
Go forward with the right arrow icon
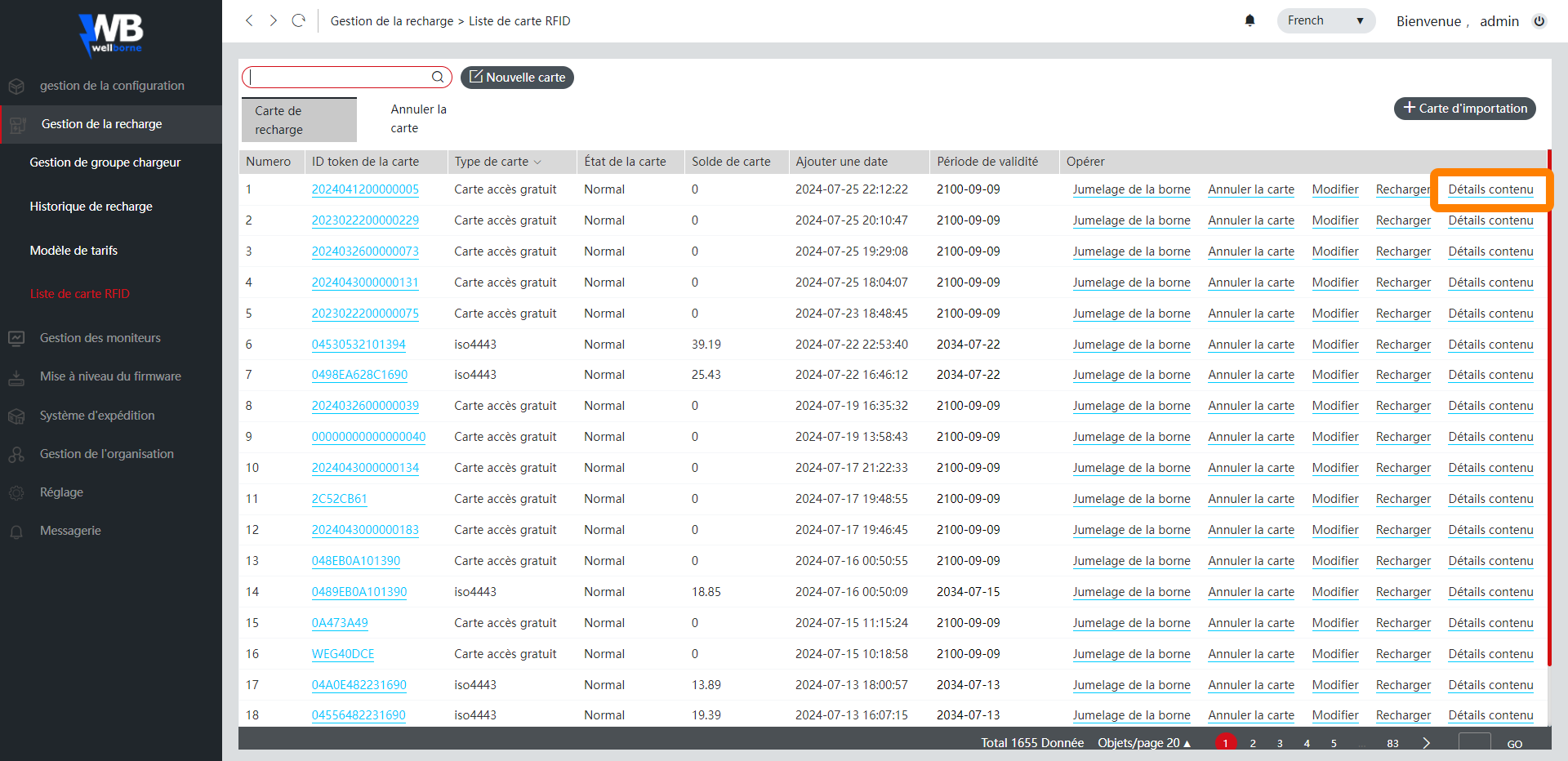click(x=274, y=20)
